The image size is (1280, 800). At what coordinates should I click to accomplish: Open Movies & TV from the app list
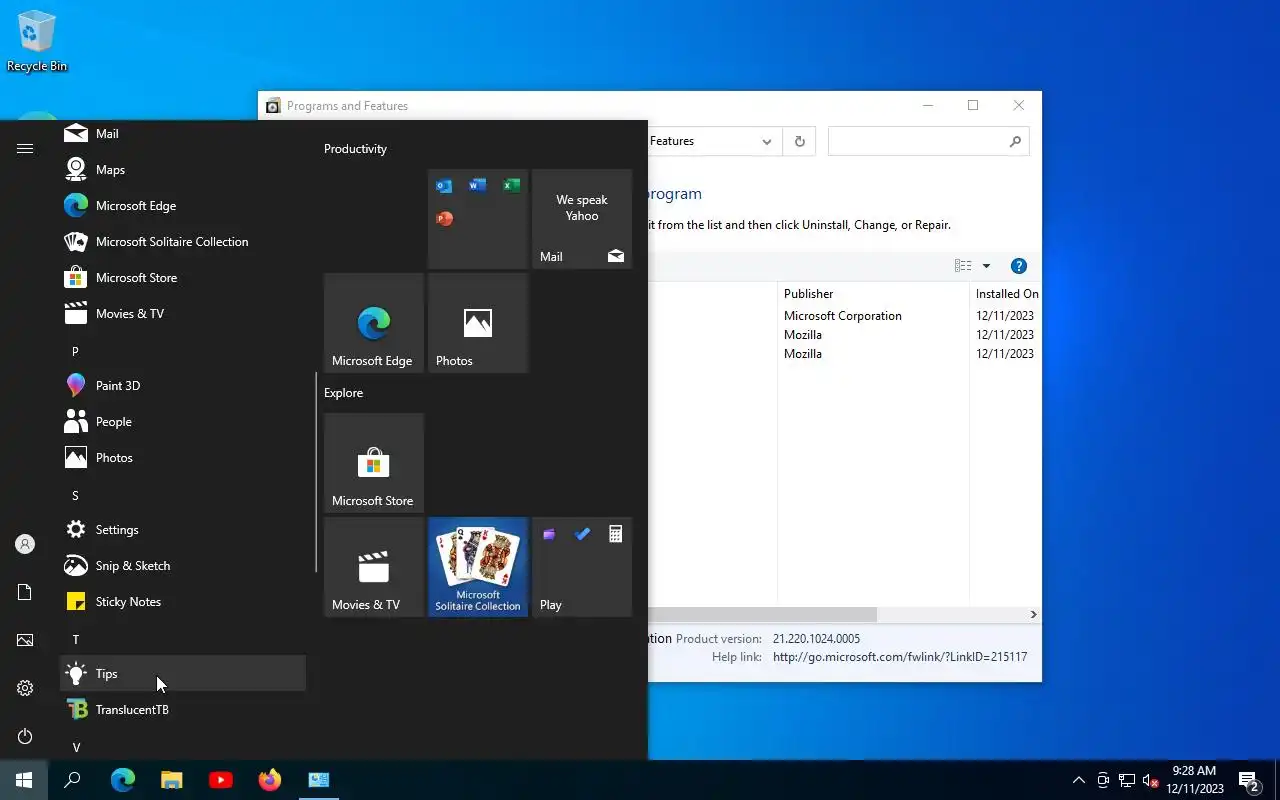183,314
